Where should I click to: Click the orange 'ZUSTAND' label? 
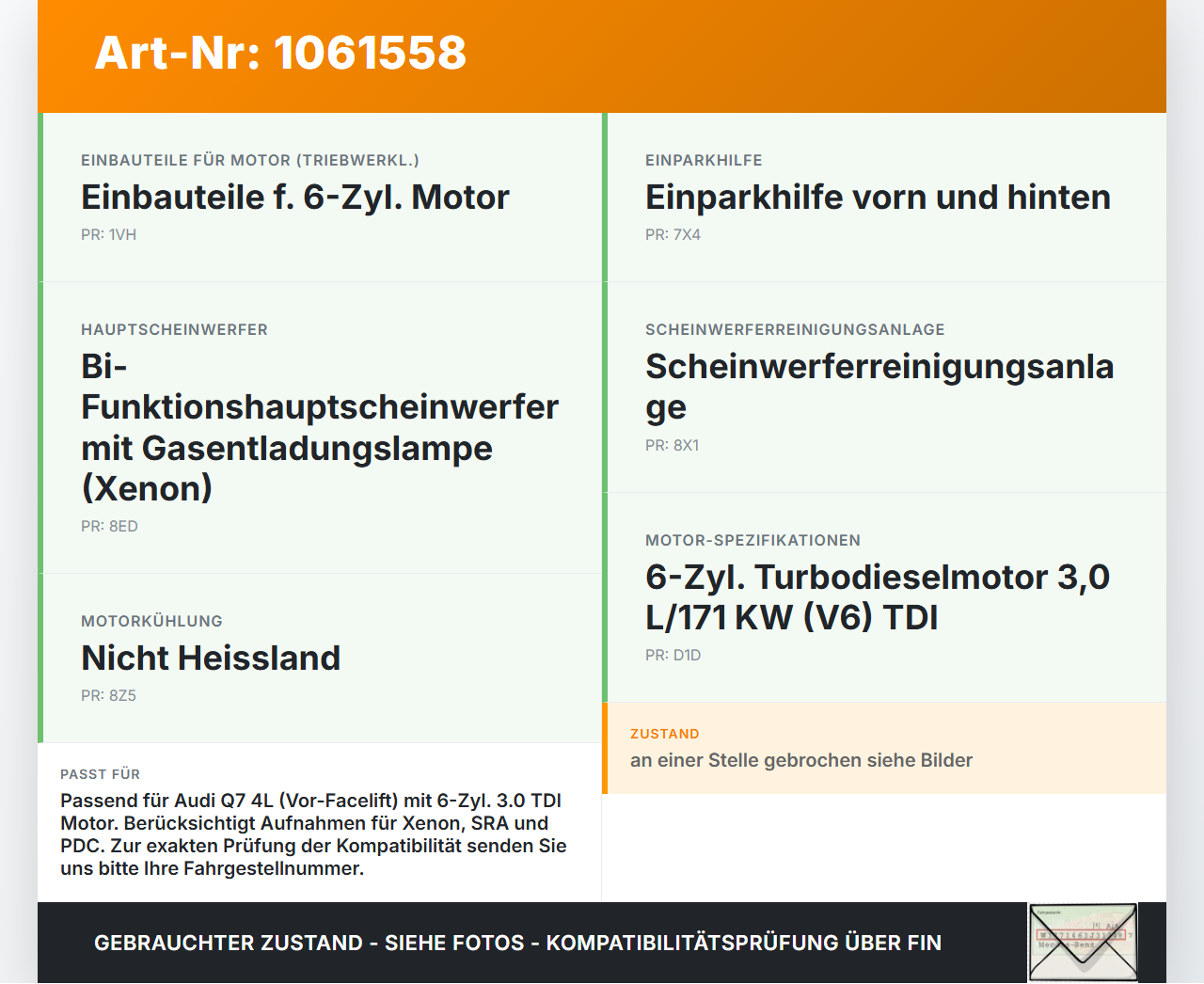point(665,734)
